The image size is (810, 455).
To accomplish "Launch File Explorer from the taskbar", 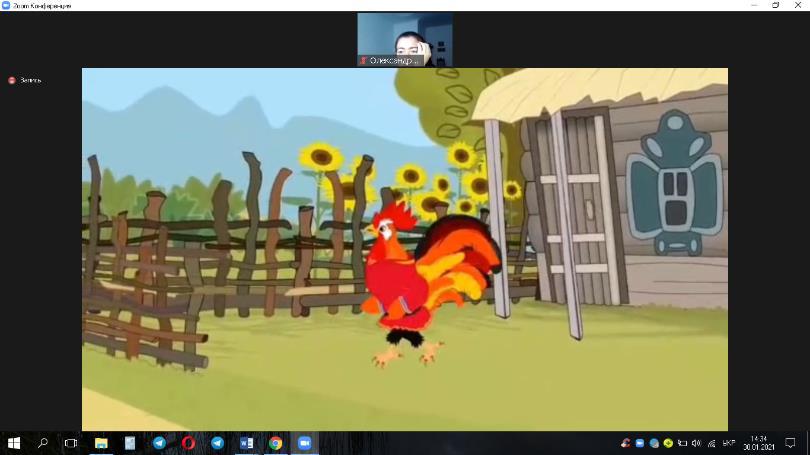I will (x=101, y=442).
